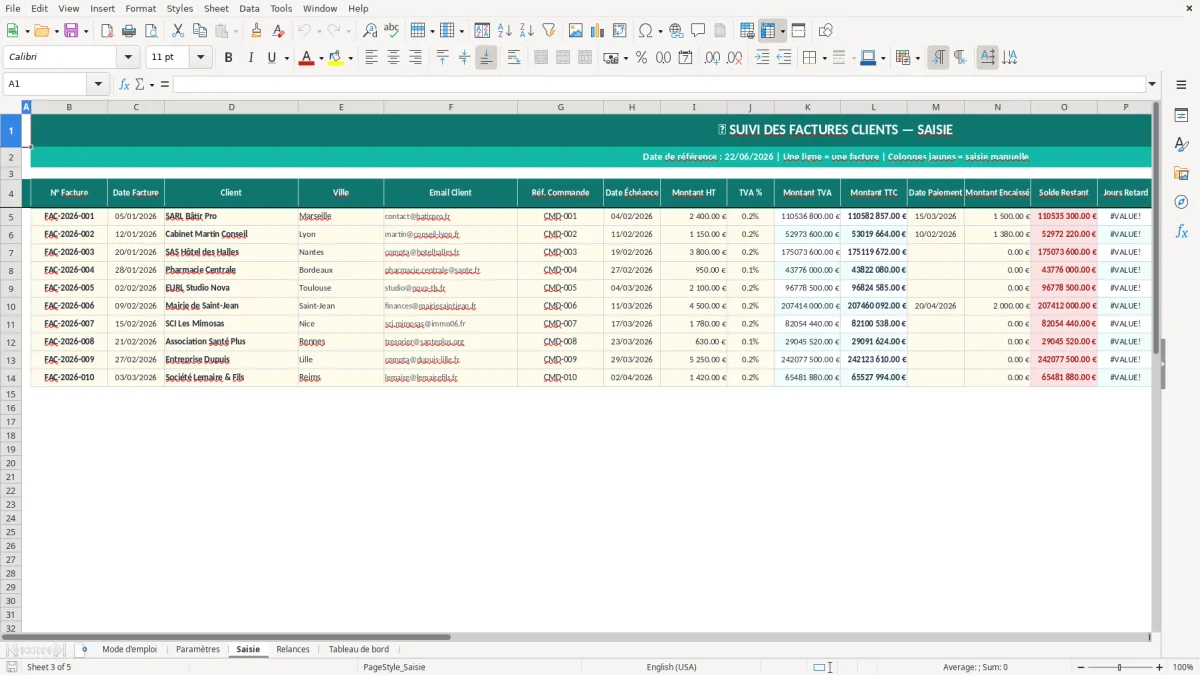
Task: Click the Clear Direct Formatting icon
Action: pos(278,31)
